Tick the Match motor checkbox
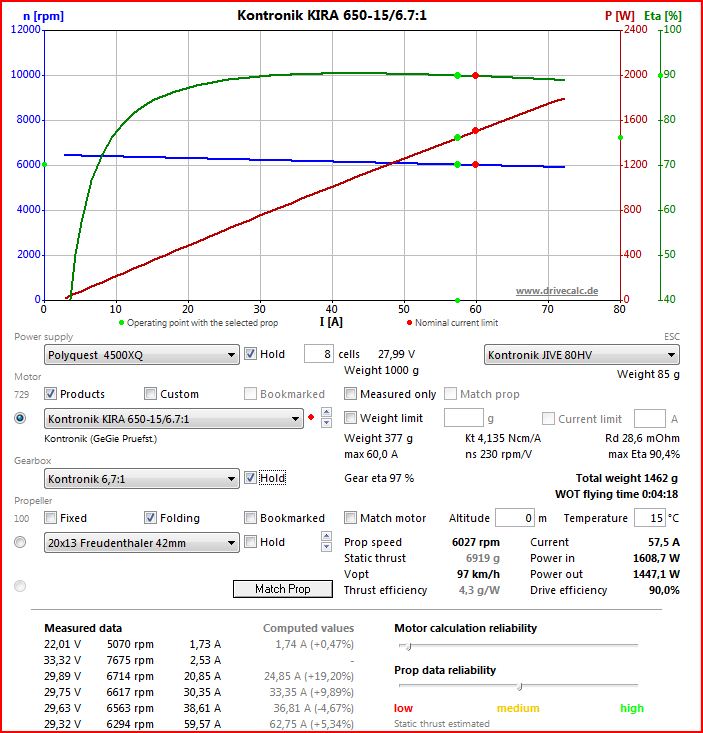The height and width of the screenshot is (733, 703). 351,518
